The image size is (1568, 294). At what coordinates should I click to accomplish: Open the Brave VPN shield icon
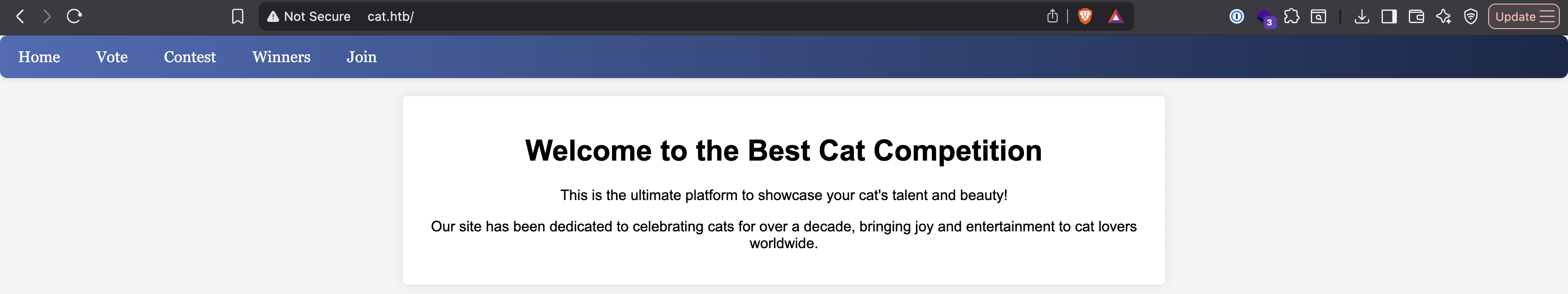1470,16
